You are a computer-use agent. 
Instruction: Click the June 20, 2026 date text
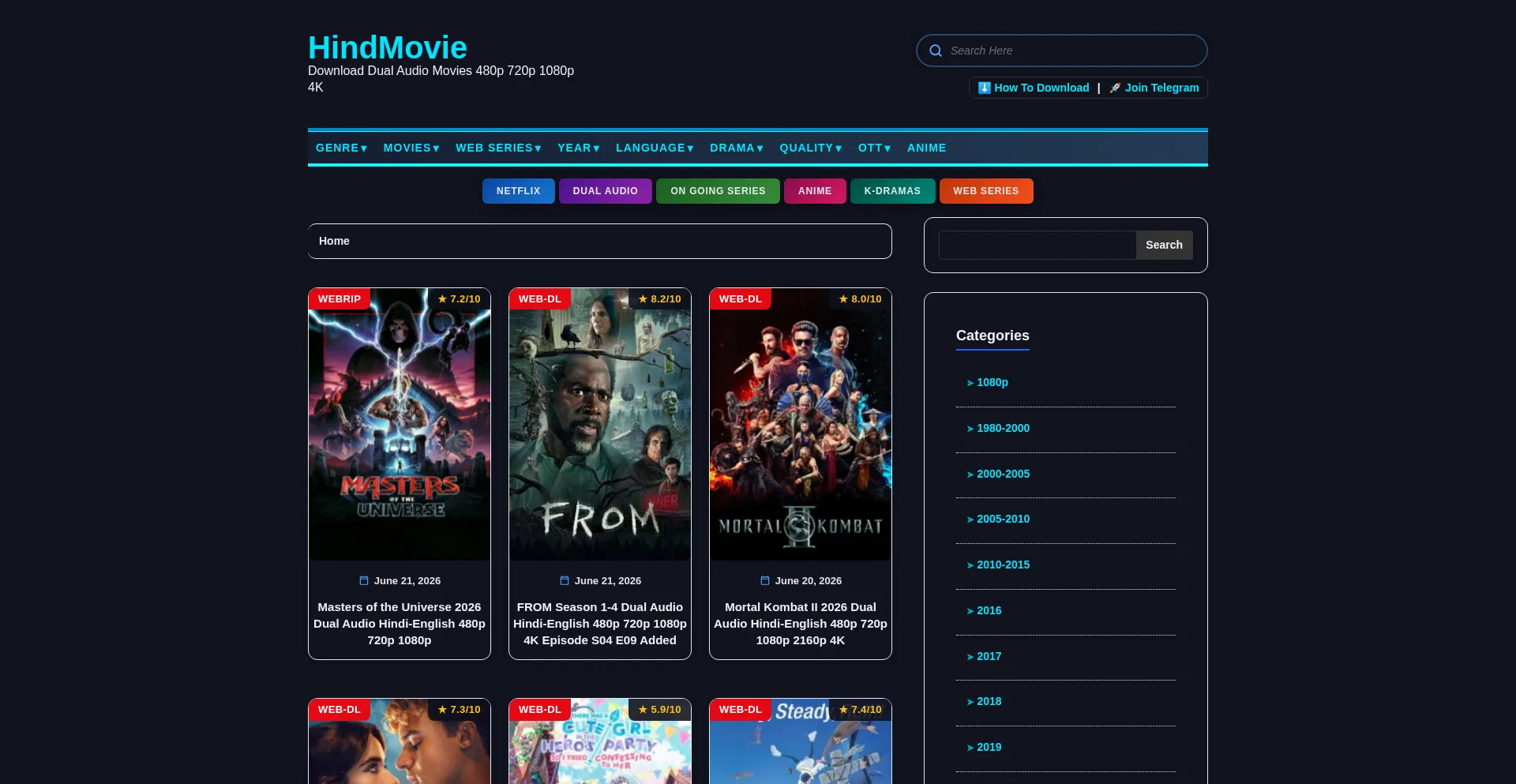point(809,580)
